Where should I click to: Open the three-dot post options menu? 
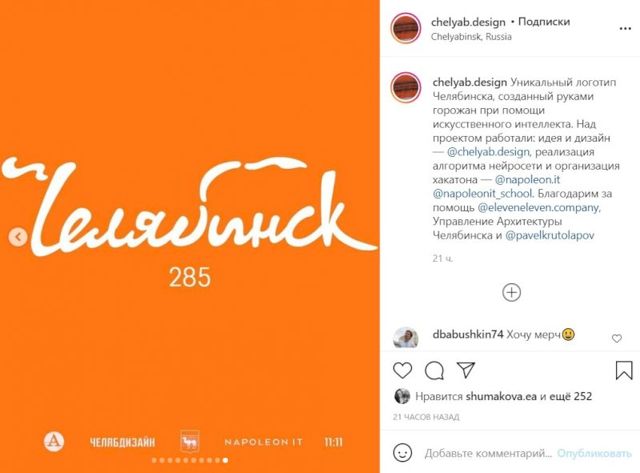[x=625, y=29]
